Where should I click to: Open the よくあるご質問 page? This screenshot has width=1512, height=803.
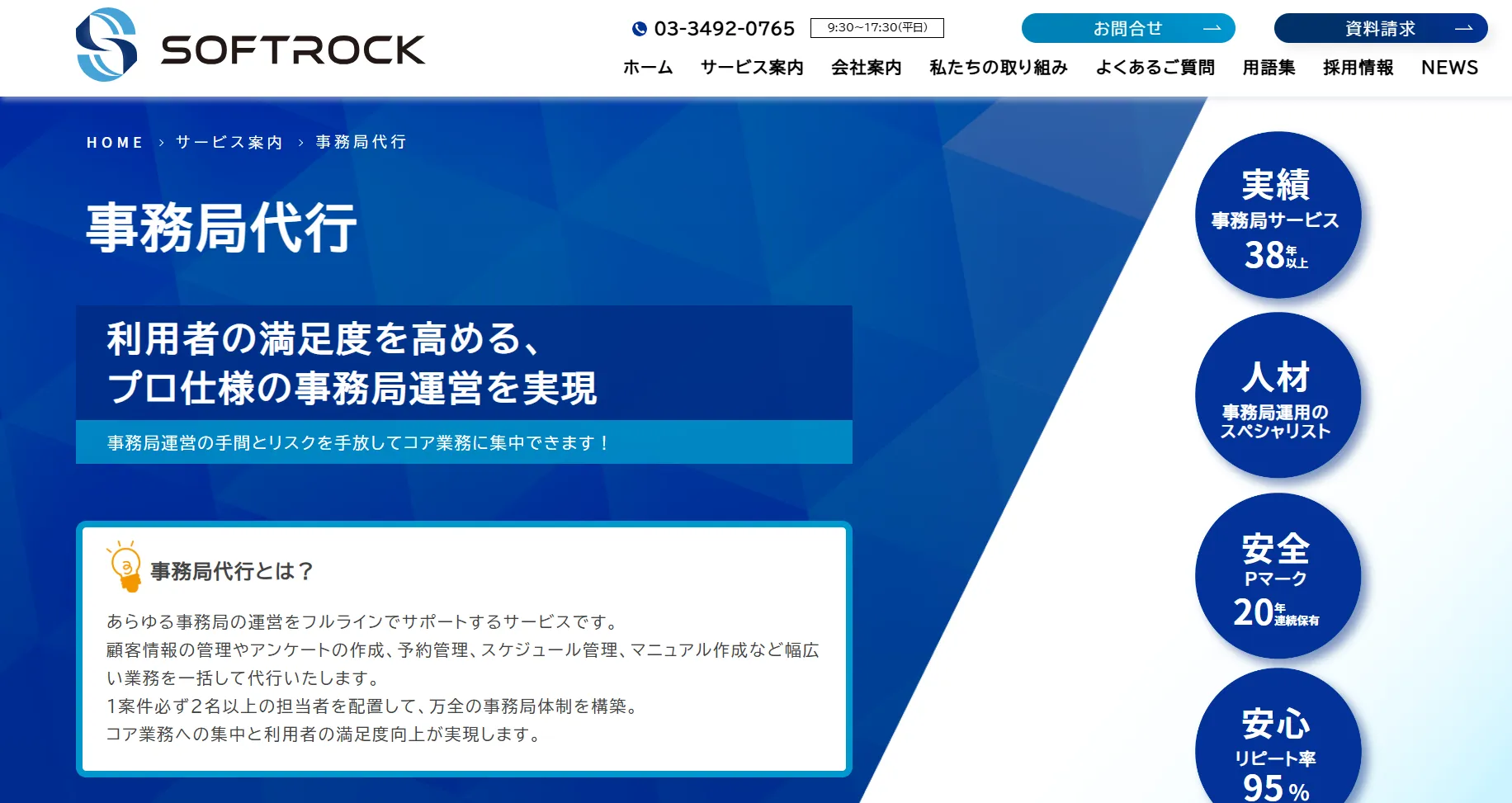tap(1155, 68)
